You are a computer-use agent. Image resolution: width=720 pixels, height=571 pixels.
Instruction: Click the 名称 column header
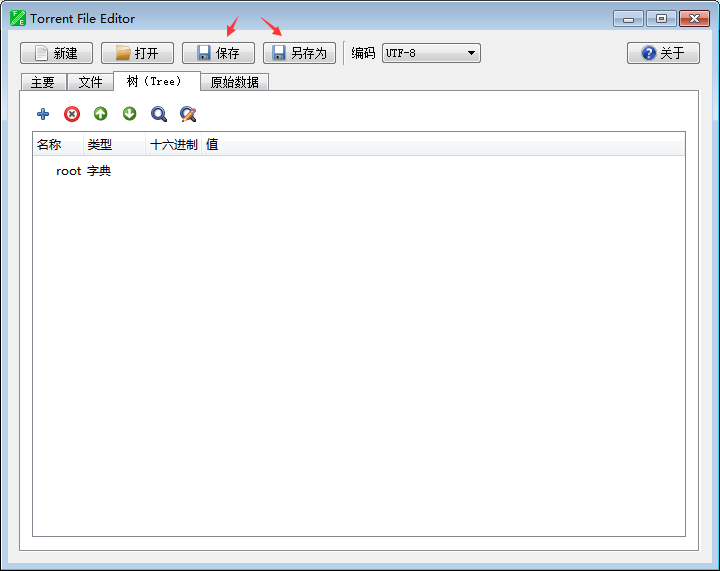58,145
